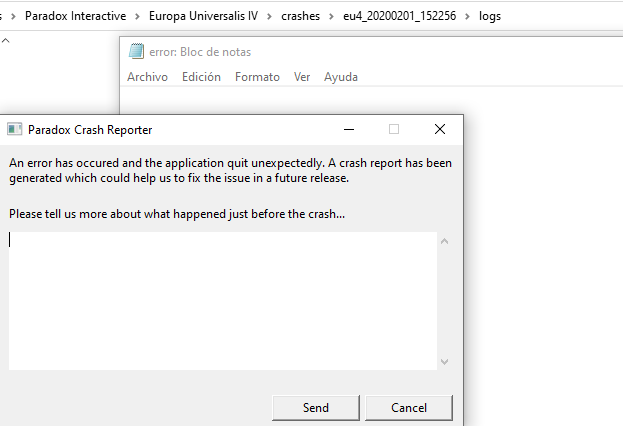Expand chevron before logs breadcrumb
Viewport: 623px width, 426px height.
[467, 16]
